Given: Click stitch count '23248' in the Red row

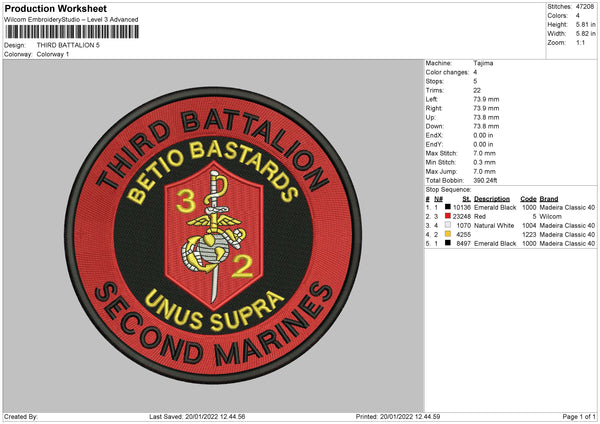Looking at the screenshot, I should (x=461, y=217).
